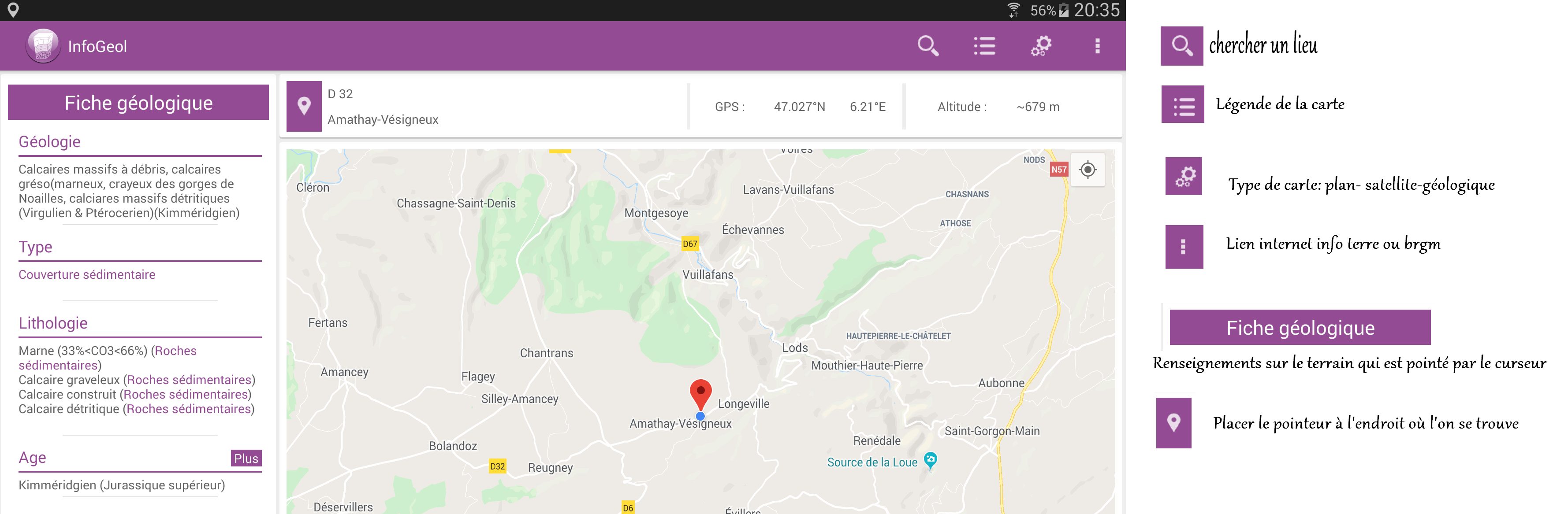The width and height of the screenshot is (1568, 514).
Task: Open the map legend list icon
Action: 984,46
